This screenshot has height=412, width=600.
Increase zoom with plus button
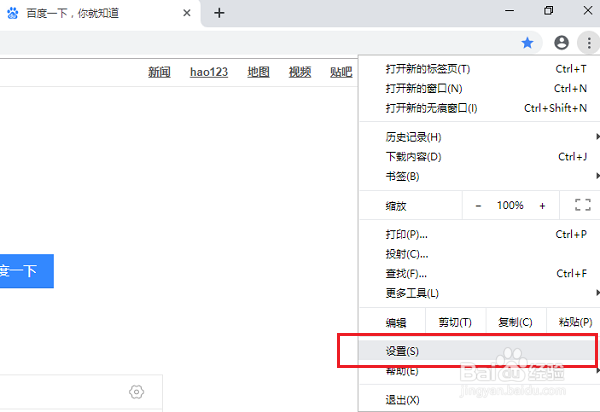click(x=542, y=206)
